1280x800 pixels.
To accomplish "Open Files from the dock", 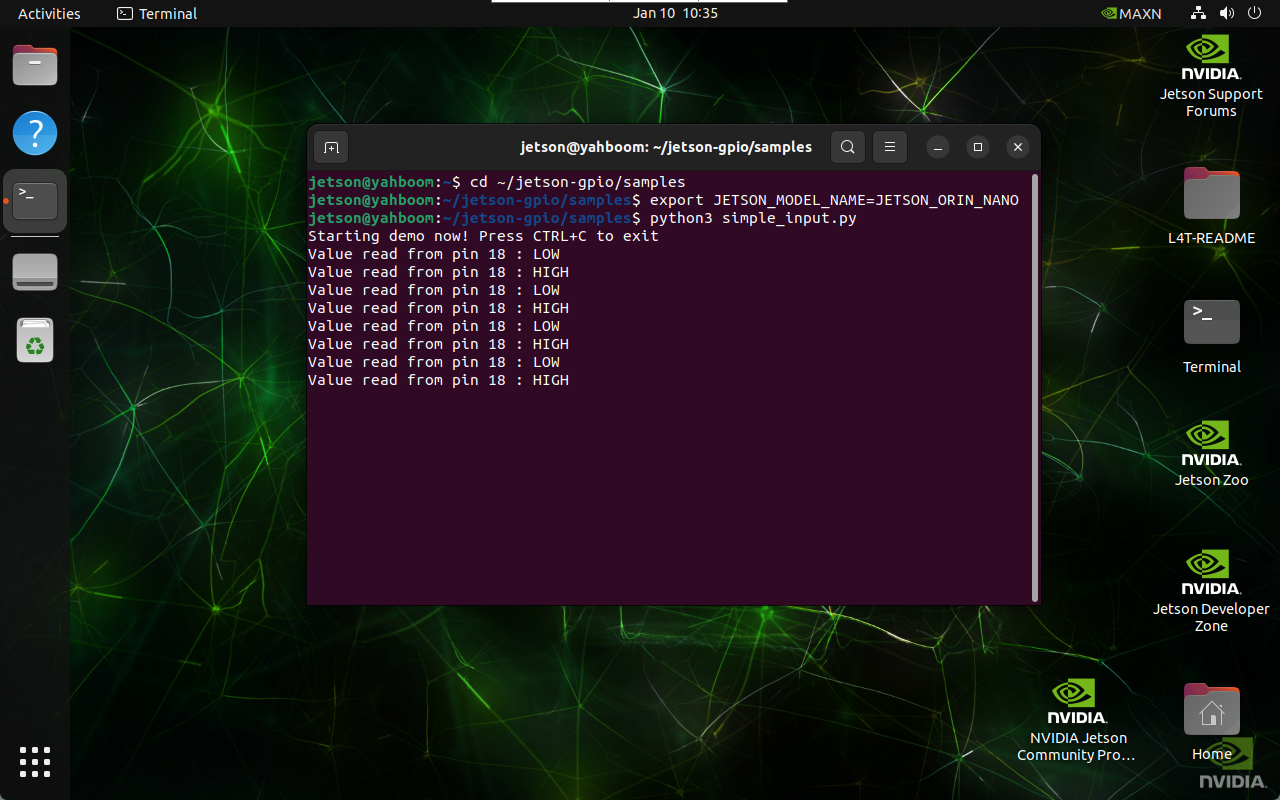I will 35,66.
